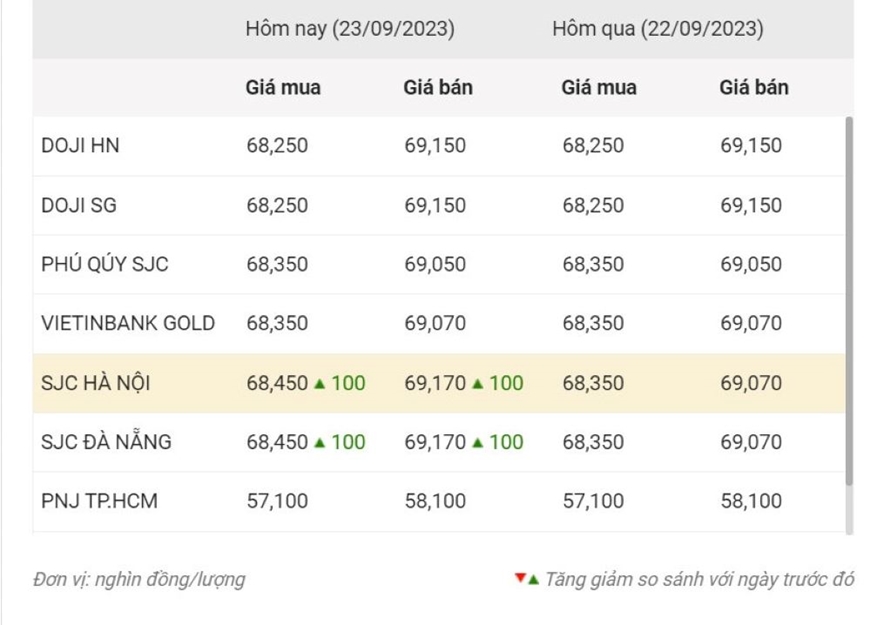Click green up arrow in SJC ĐÀ NẴNG sell price

[478, 442]
